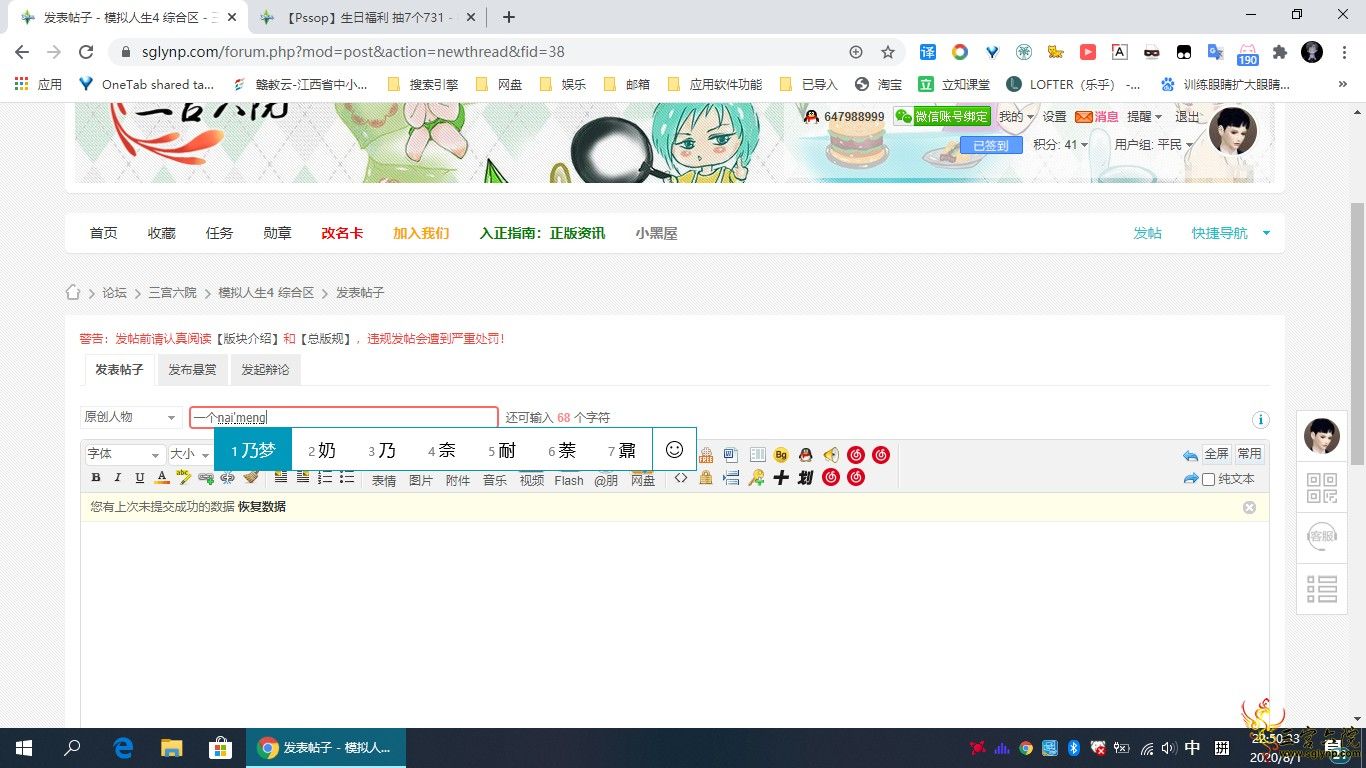Insert code block with angle brackets icon

pyautogui.click(x=681, y=478)
